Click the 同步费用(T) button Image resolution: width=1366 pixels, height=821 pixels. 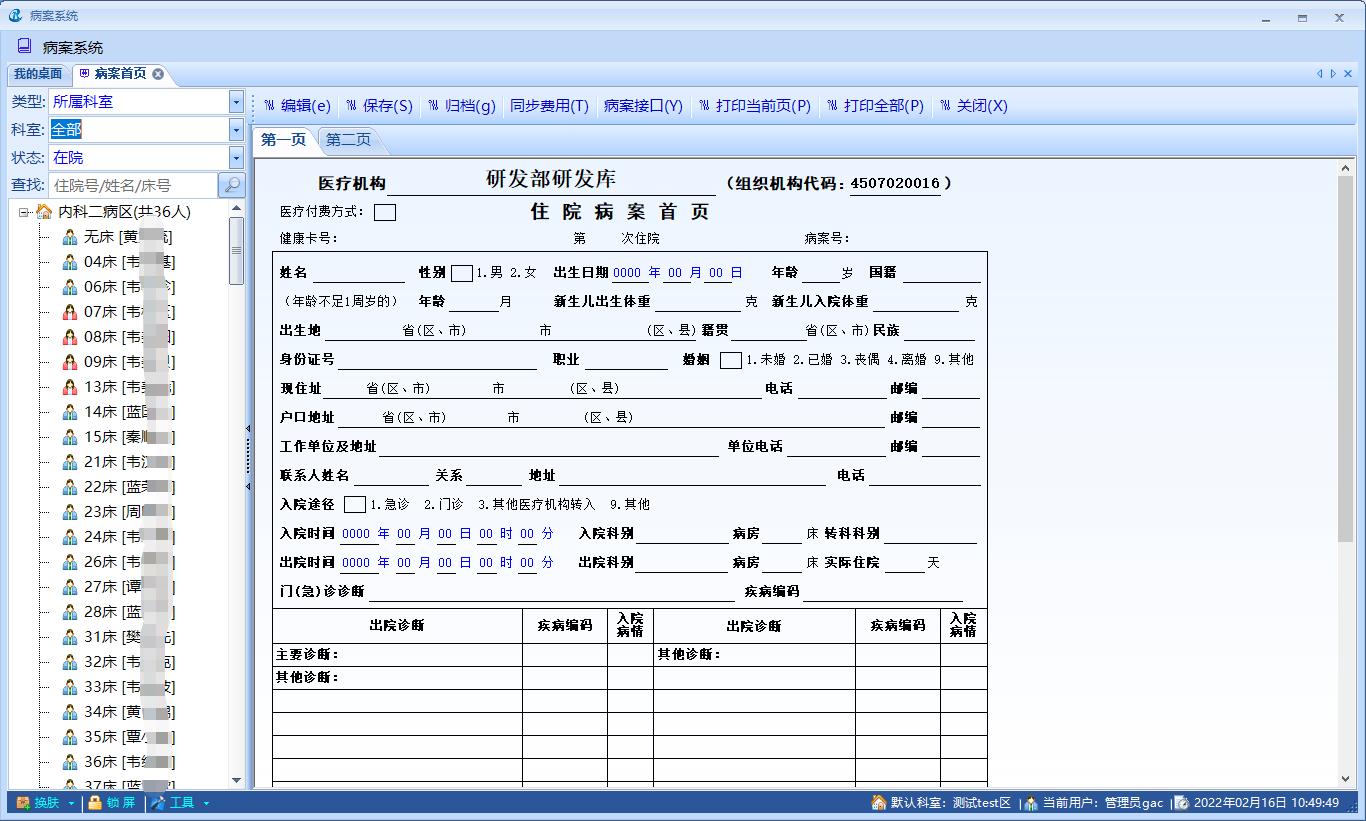click(549, 106)
